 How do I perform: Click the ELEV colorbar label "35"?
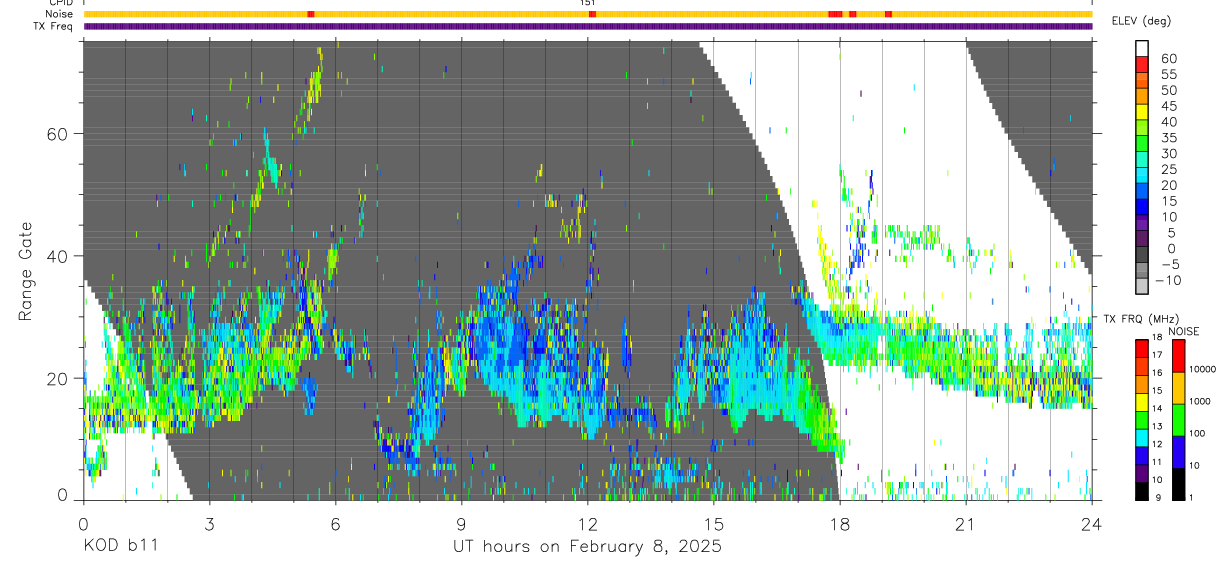coord(1167,138)
